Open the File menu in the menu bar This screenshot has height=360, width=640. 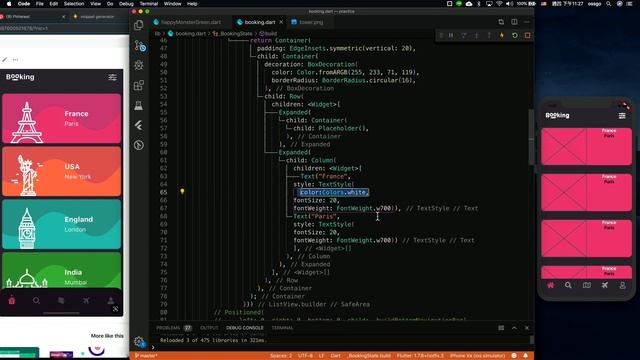[x=40, y=4]
